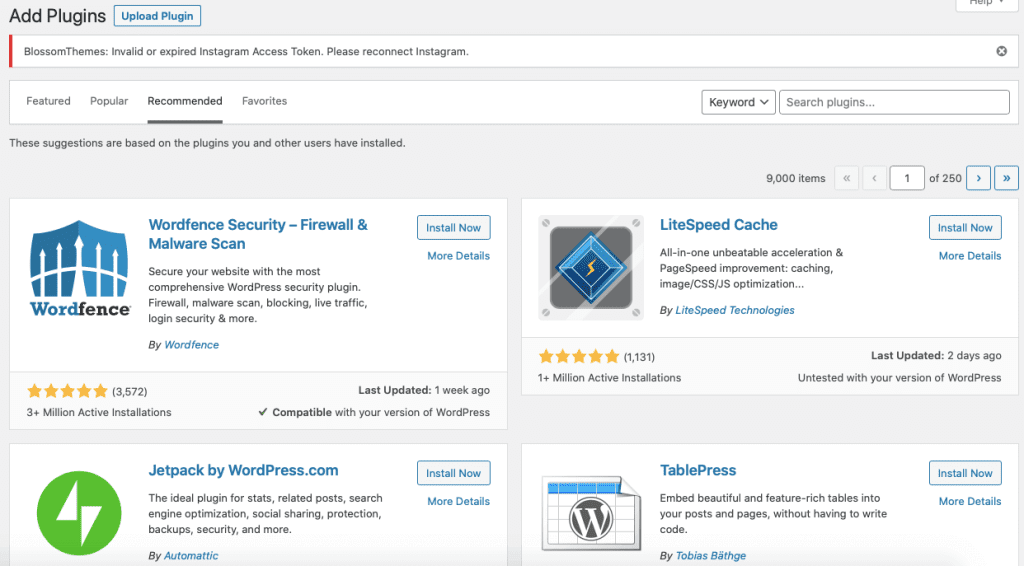
Task: Open the Favorites tab
Action: (x=264, y=101)
